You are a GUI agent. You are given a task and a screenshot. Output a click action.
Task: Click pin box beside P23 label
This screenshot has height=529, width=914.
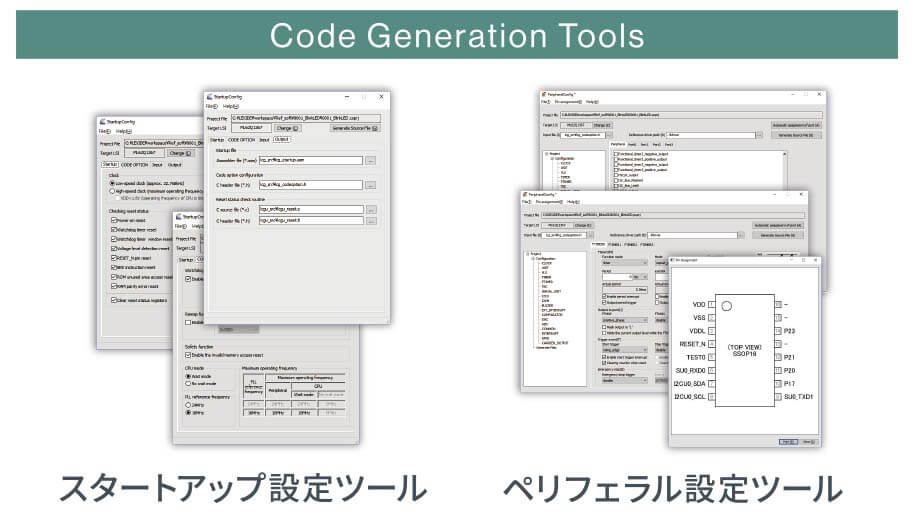tap(778, 331)
